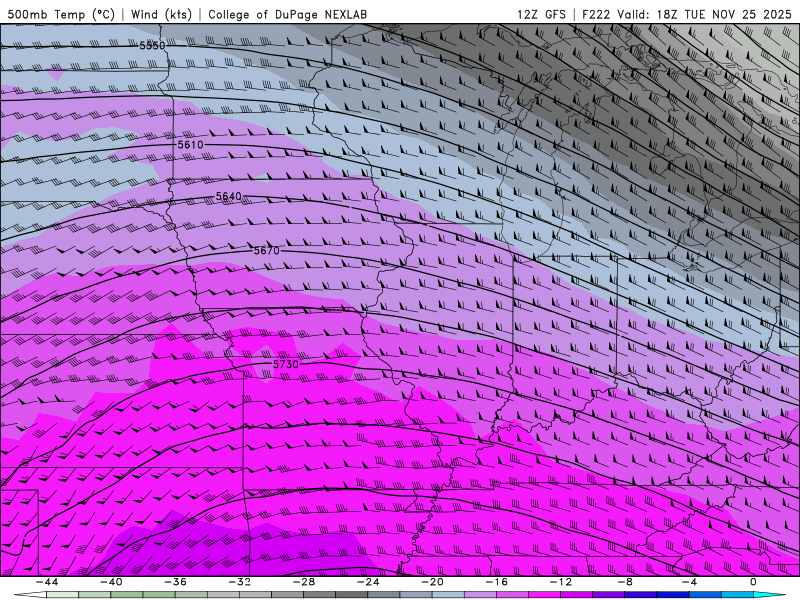Click the -20 color scale label
This screenshot has width=800, height=600.
pos(432,582)
